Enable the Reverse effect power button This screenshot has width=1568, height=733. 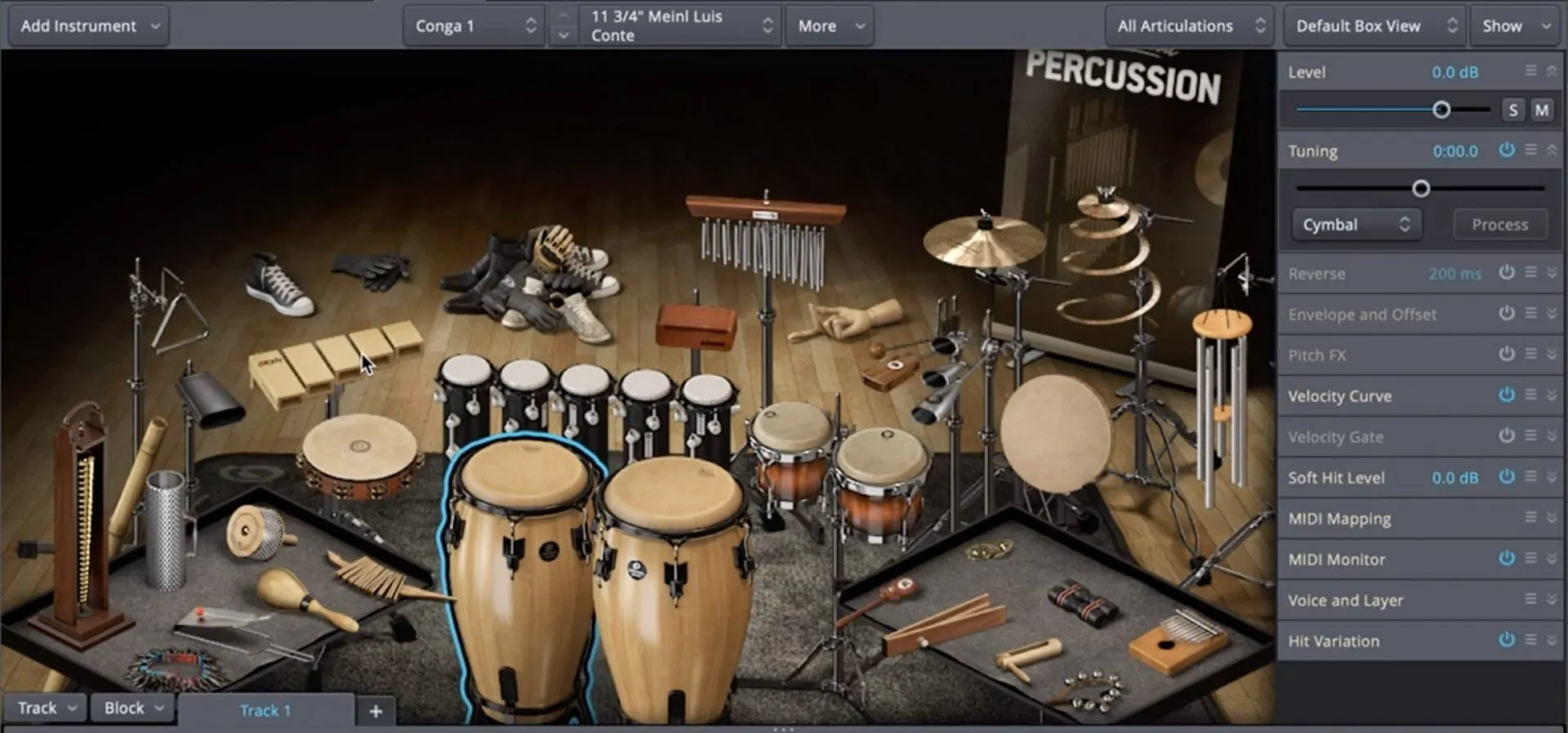click(1507, 272)
